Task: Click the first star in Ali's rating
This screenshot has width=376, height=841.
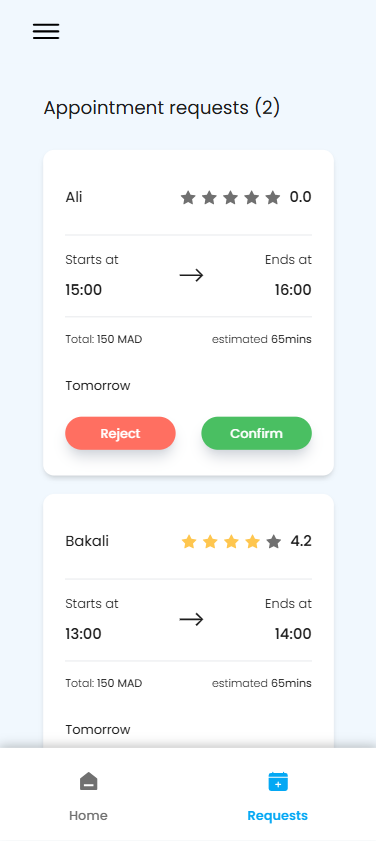Action: click(x=188, y=198)
